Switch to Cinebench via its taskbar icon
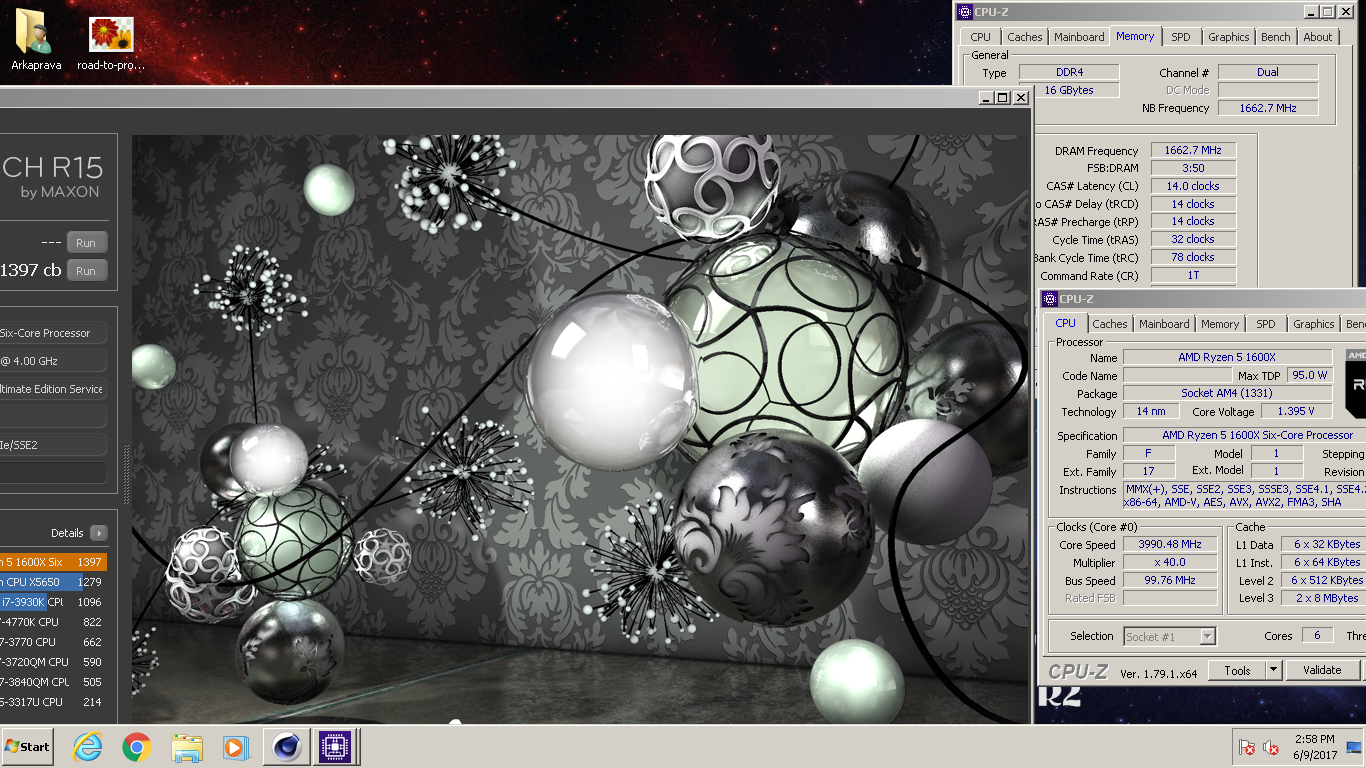Viewport: 1366px width, 768px height. pyautogui.click(x=285, y=747)
